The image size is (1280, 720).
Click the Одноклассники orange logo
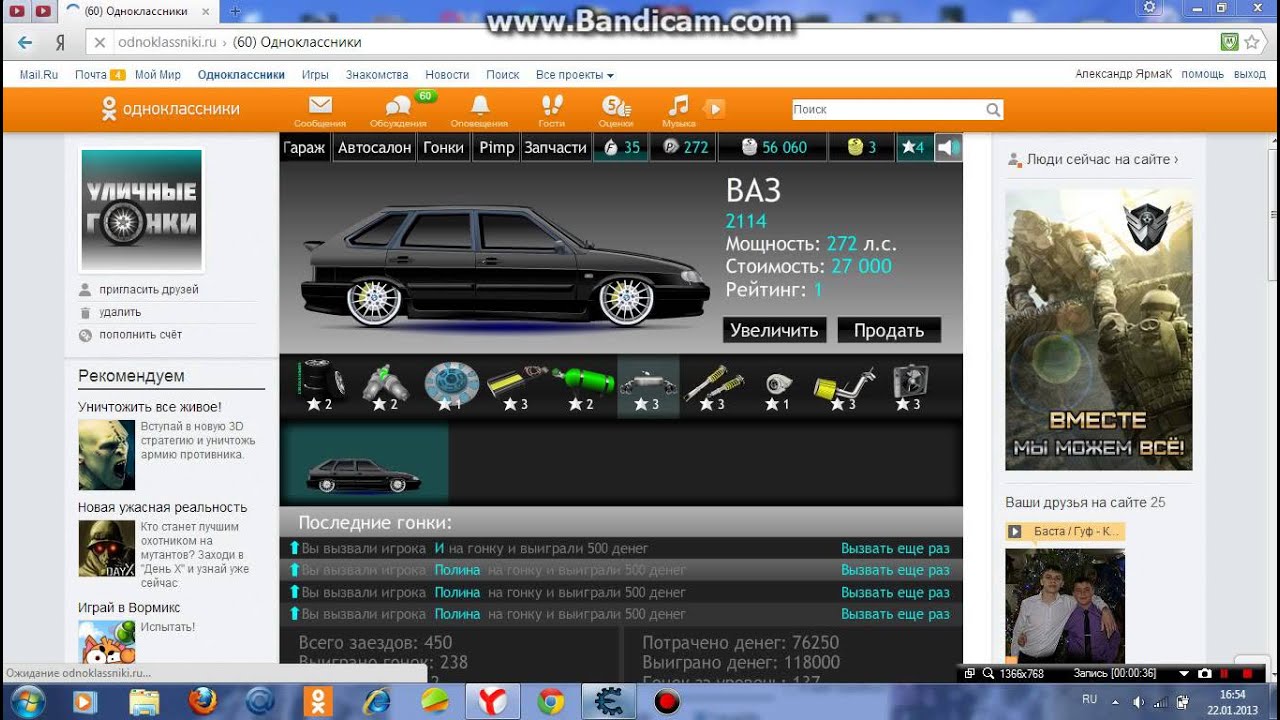(170, 109)
